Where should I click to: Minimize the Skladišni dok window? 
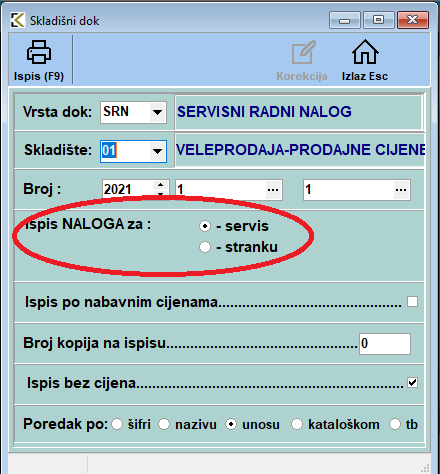345,20
